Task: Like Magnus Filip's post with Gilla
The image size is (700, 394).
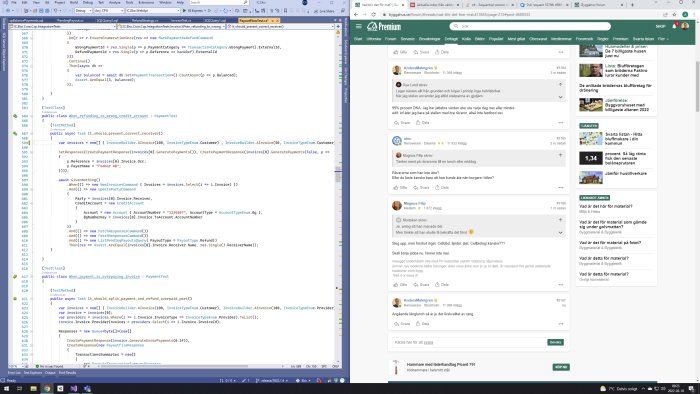Action: click(400, 285)
